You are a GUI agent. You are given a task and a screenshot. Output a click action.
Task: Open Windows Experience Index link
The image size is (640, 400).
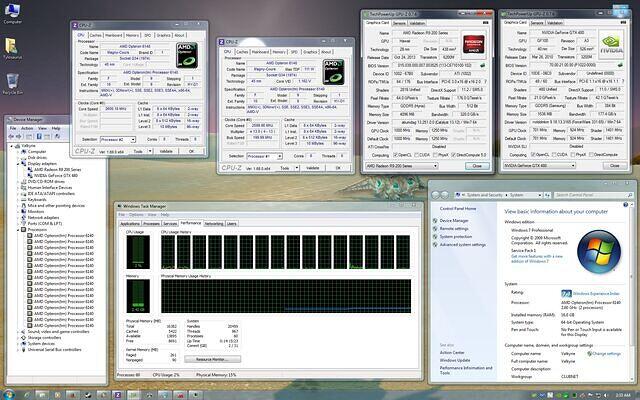(x=596, y=293)
